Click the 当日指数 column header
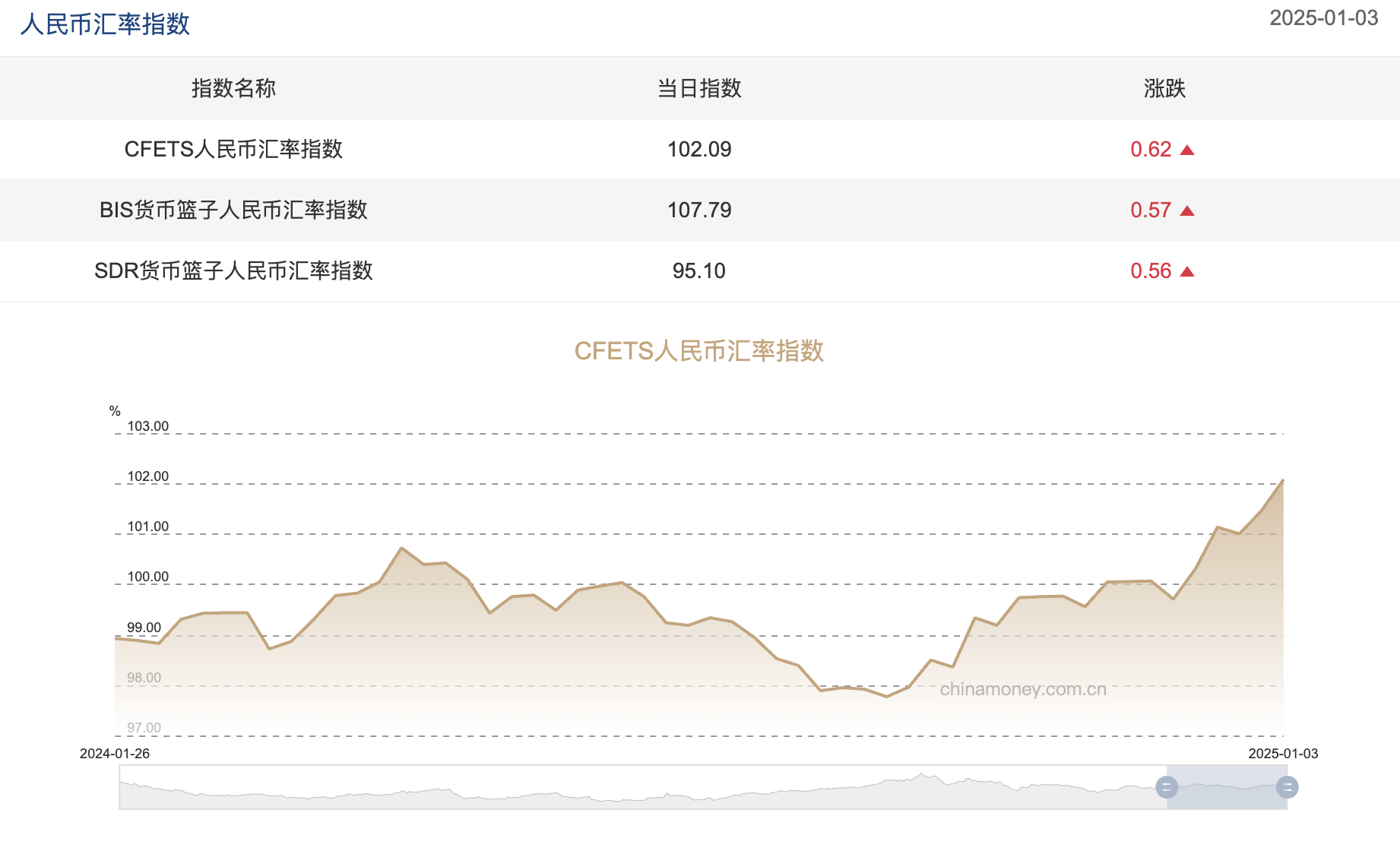The image size is (1400, 854). tap(699, 88)
